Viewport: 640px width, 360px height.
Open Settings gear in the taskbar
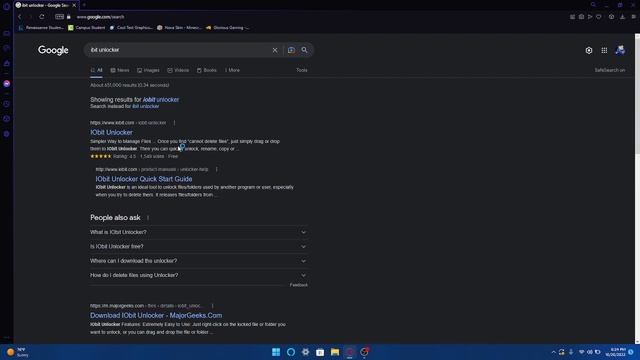click(305, 352)
